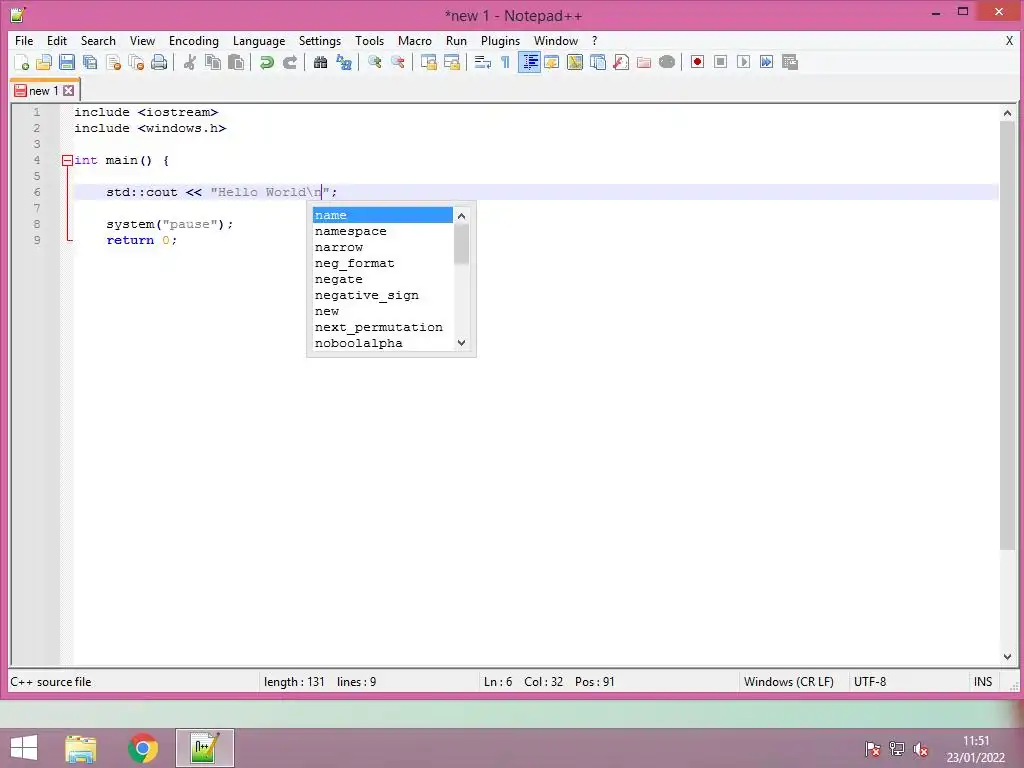This screenshot has width=1024, height=768.
Task: Open the Encoding menu
Action: 194,40
